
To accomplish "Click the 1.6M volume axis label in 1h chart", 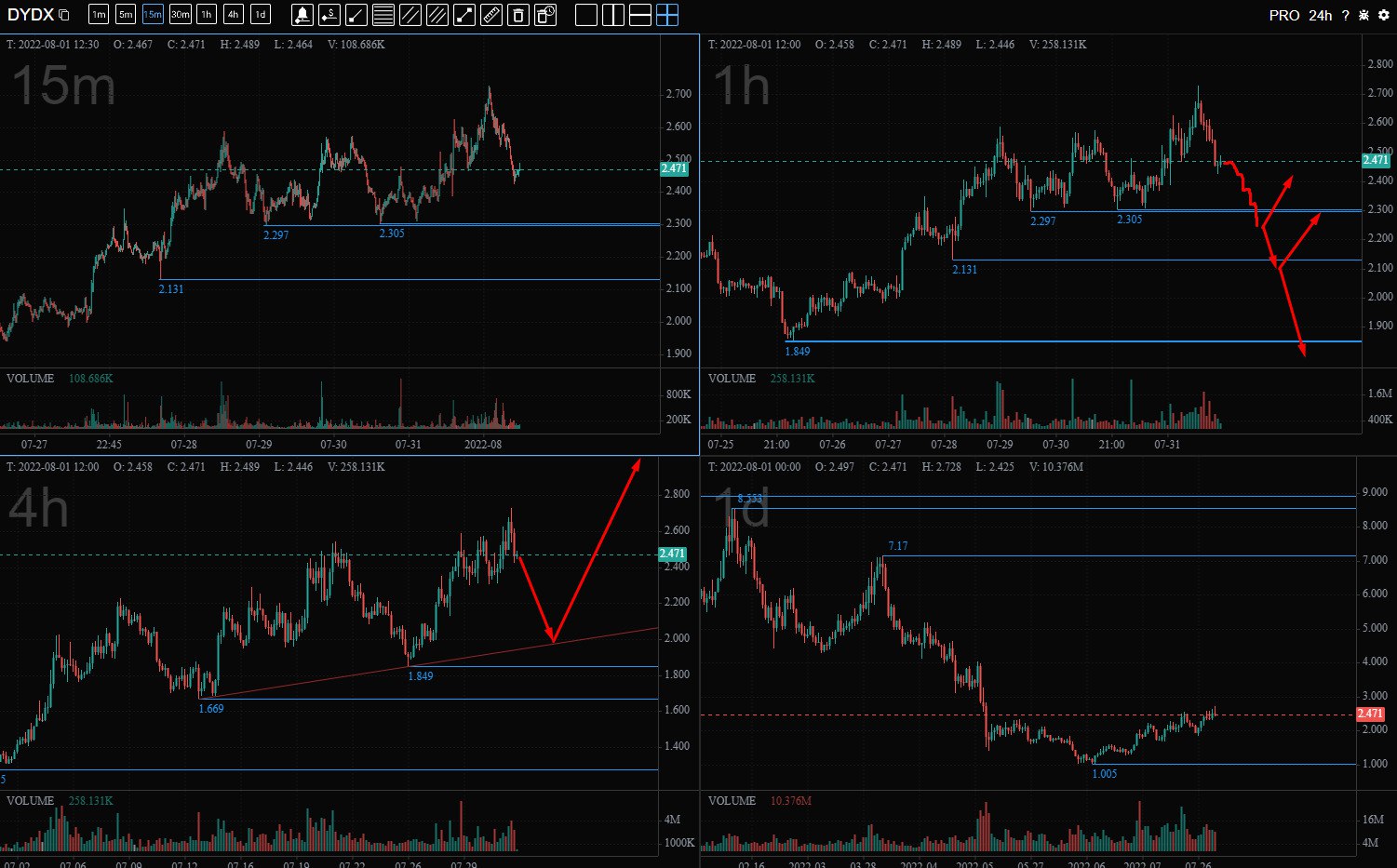I will pyautogui.click(x=1380, y=394).
